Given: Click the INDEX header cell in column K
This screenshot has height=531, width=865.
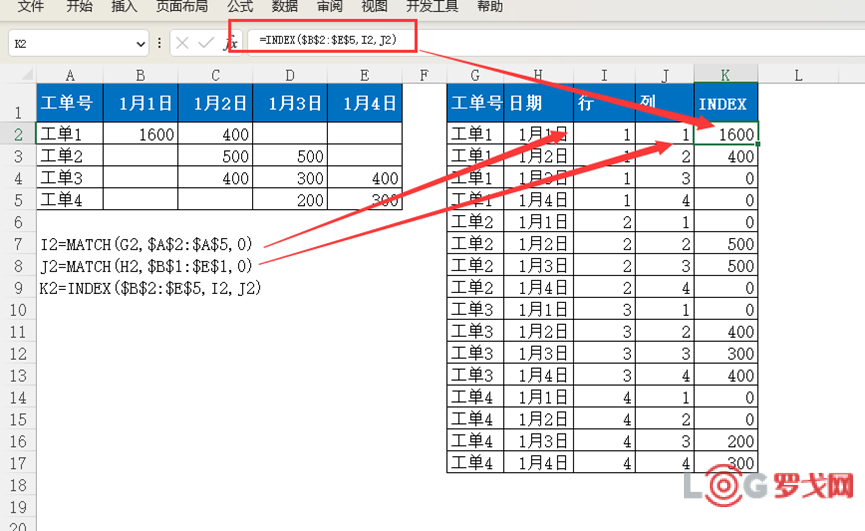Looking at the screenshot, I should coord(726,103).
